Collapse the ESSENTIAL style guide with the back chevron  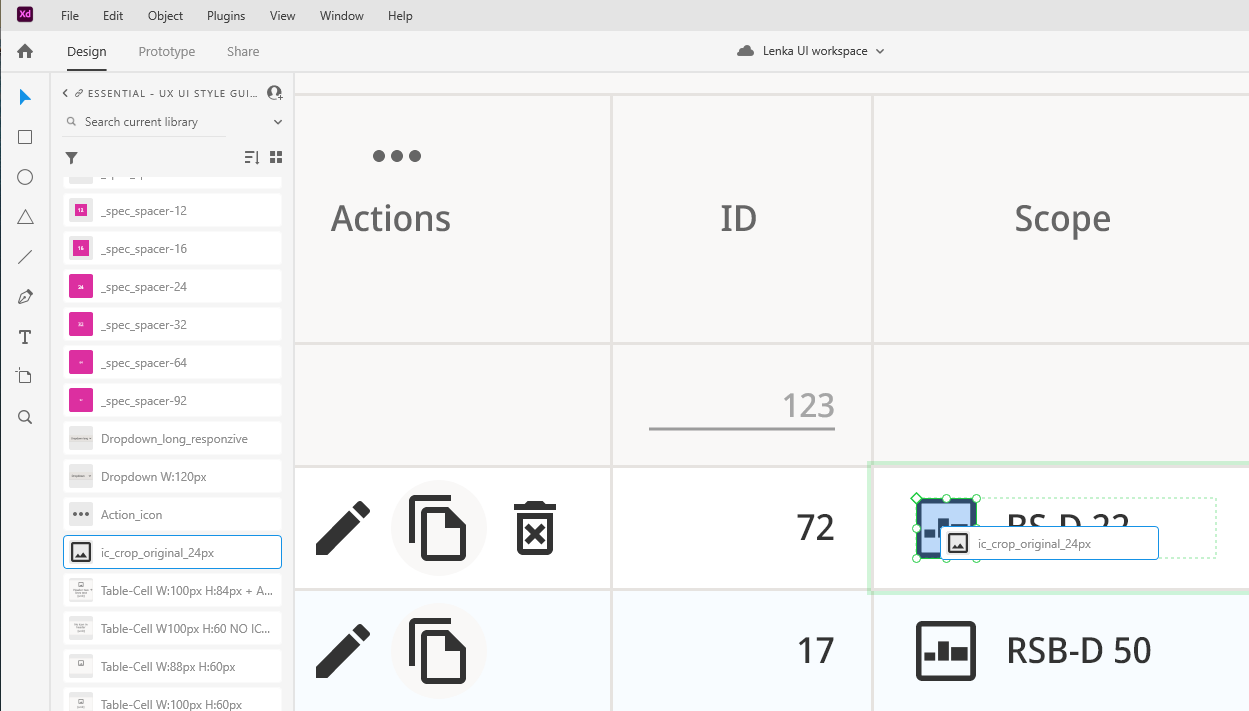64,93
